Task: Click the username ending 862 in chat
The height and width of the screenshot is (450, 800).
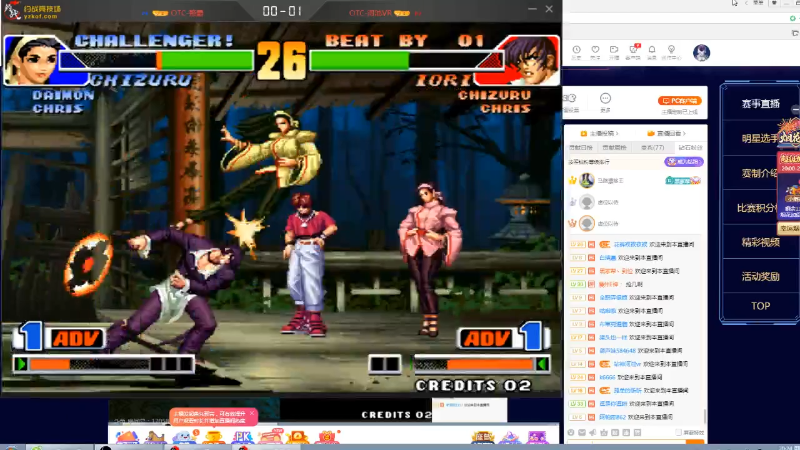Action: click(612, 417)
